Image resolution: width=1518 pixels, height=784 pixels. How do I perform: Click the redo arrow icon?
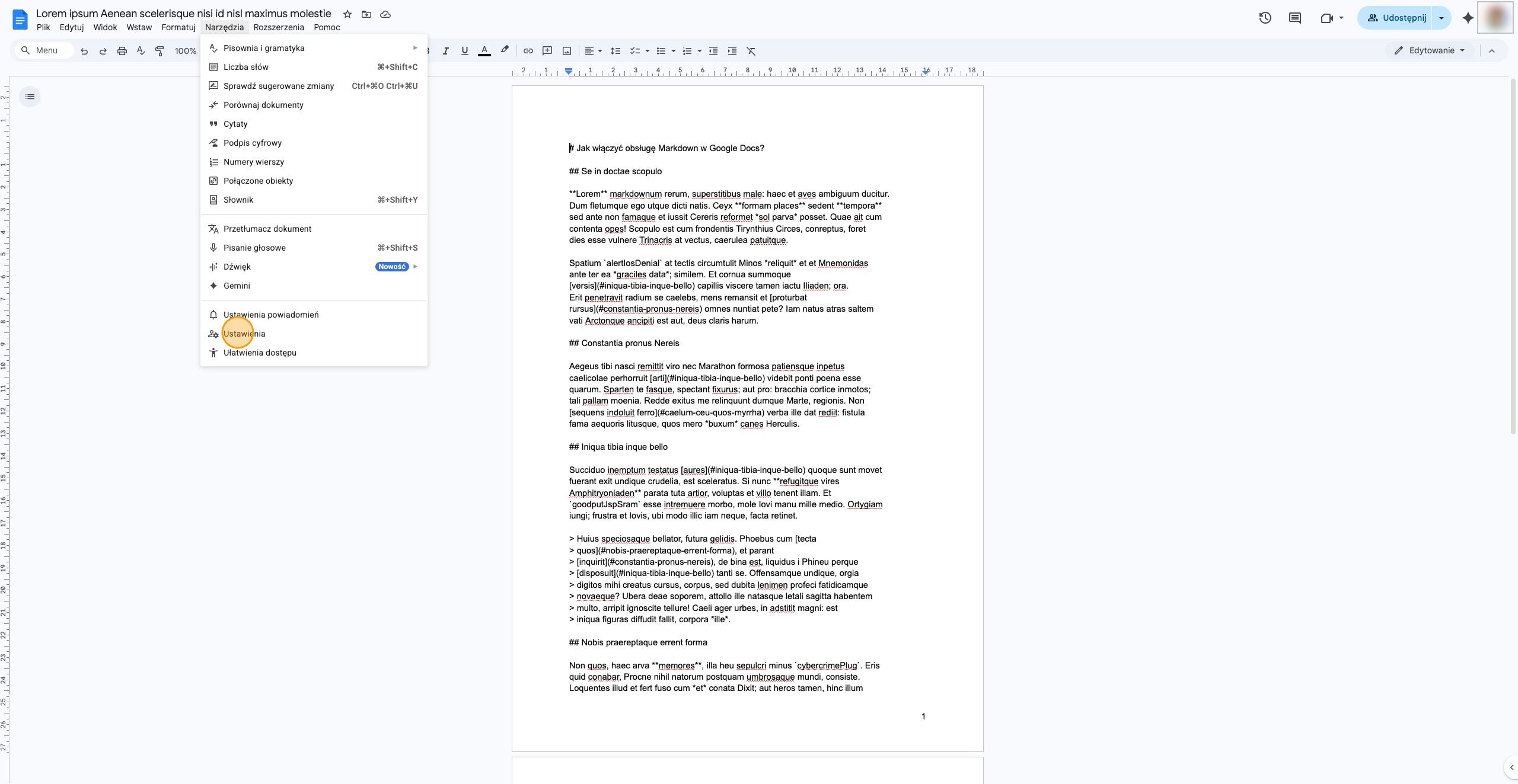[x=103, y=51]
